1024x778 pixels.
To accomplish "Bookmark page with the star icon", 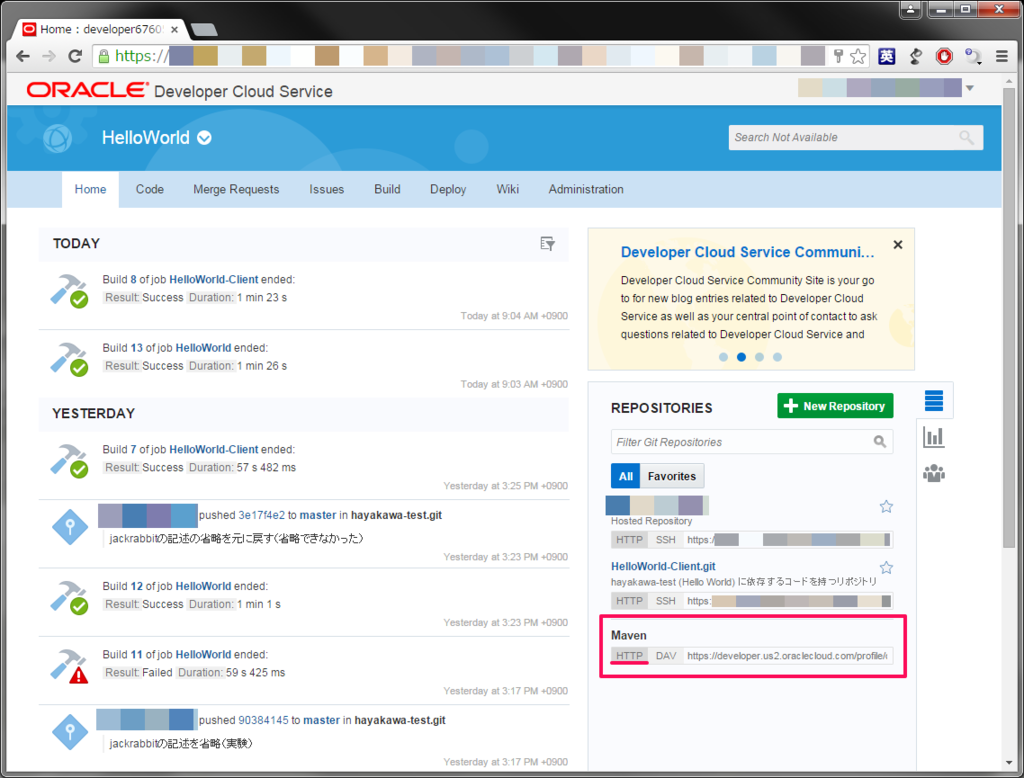I will point(858,56).
